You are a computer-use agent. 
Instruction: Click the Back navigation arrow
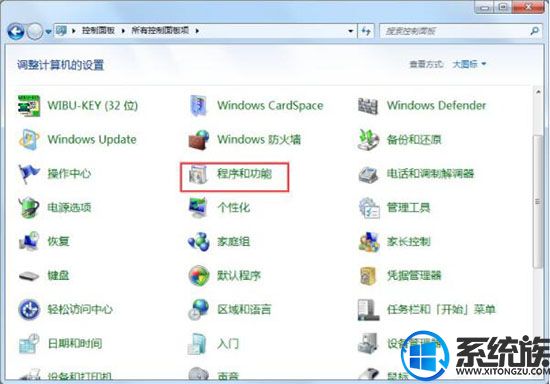(x=16, y=32)
